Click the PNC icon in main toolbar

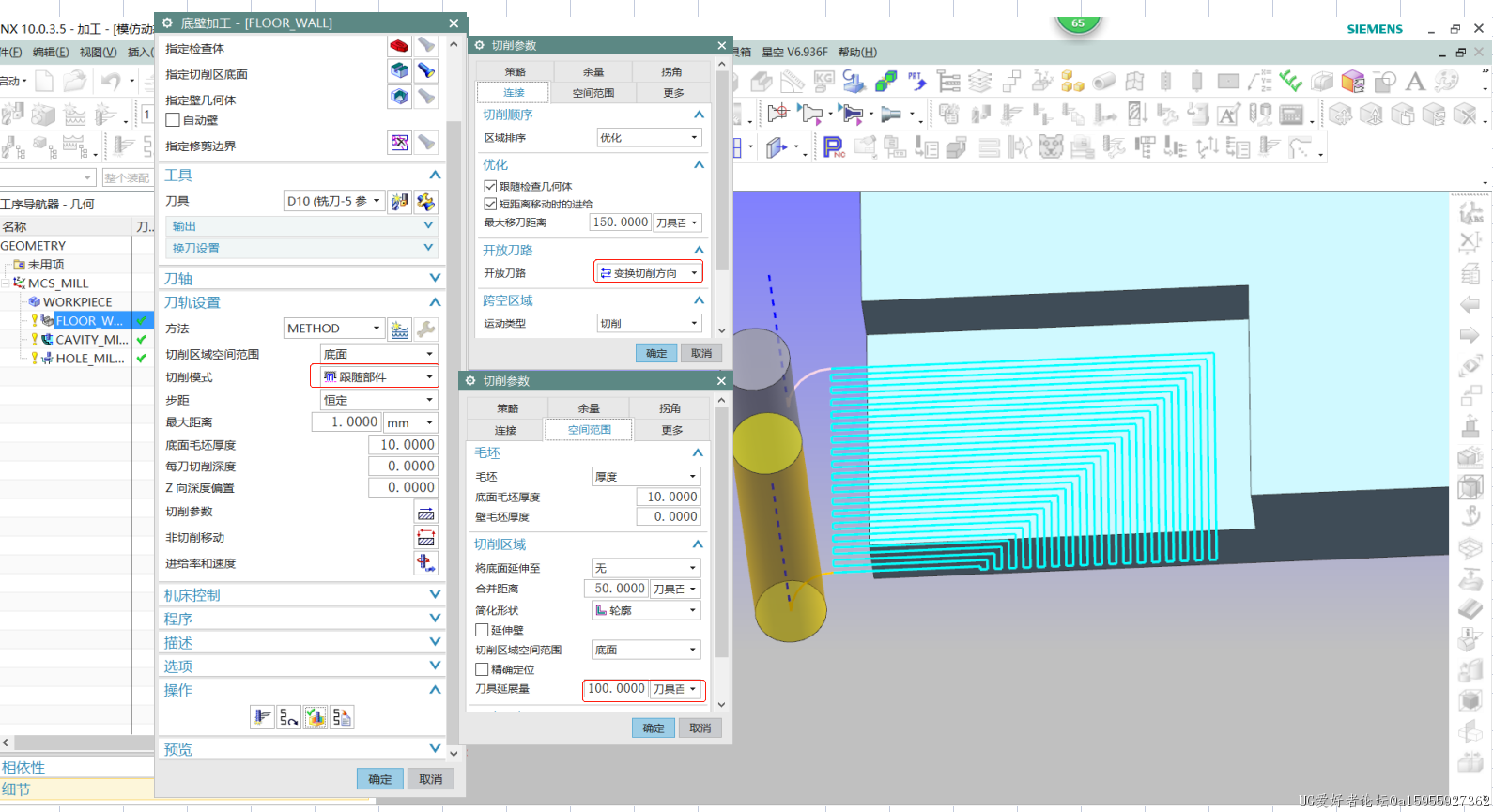[833, 147]
